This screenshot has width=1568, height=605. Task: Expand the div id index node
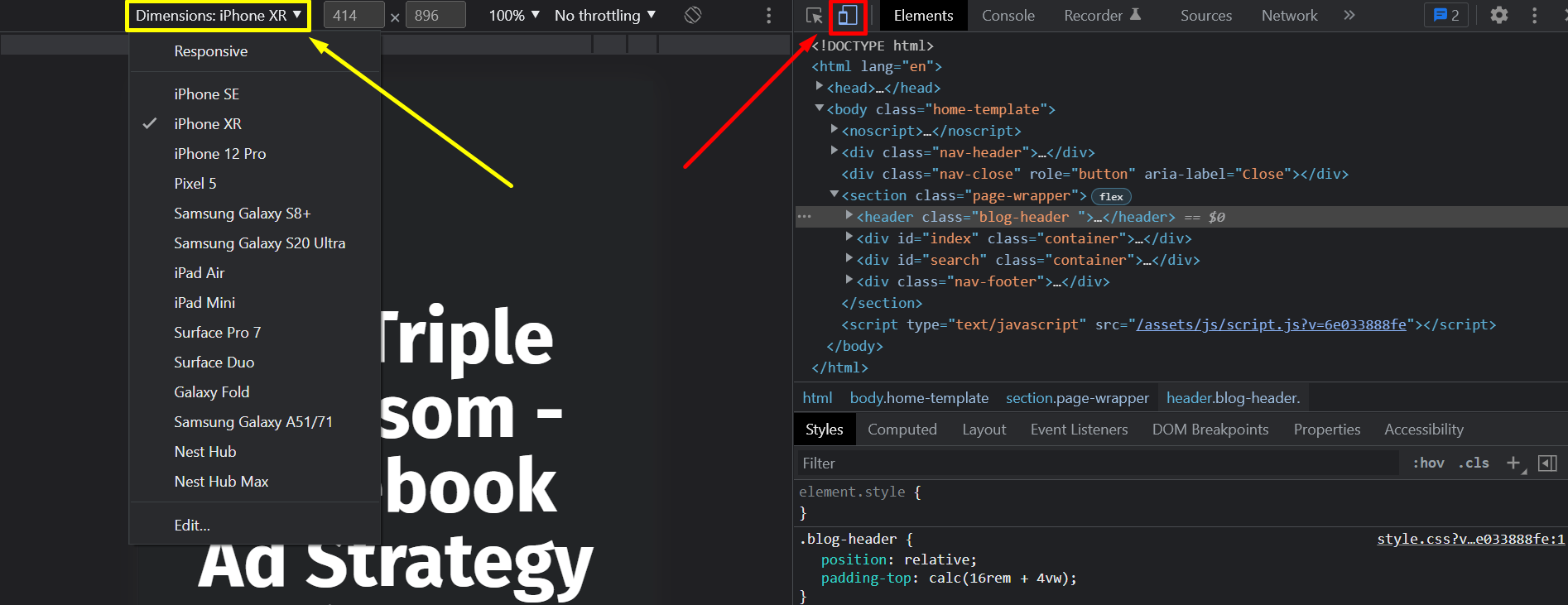coord(849,238)
